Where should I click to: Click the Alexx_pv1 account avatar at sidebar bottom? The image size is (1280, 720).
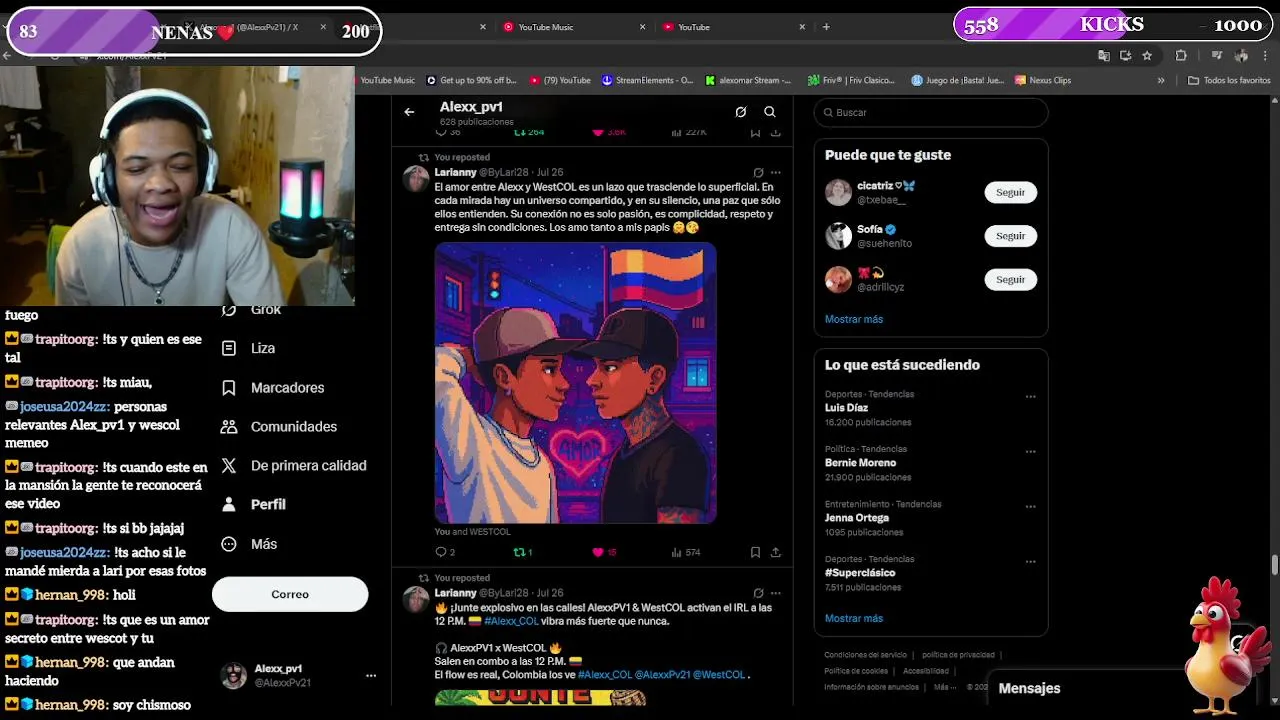[x=233, y=676]
